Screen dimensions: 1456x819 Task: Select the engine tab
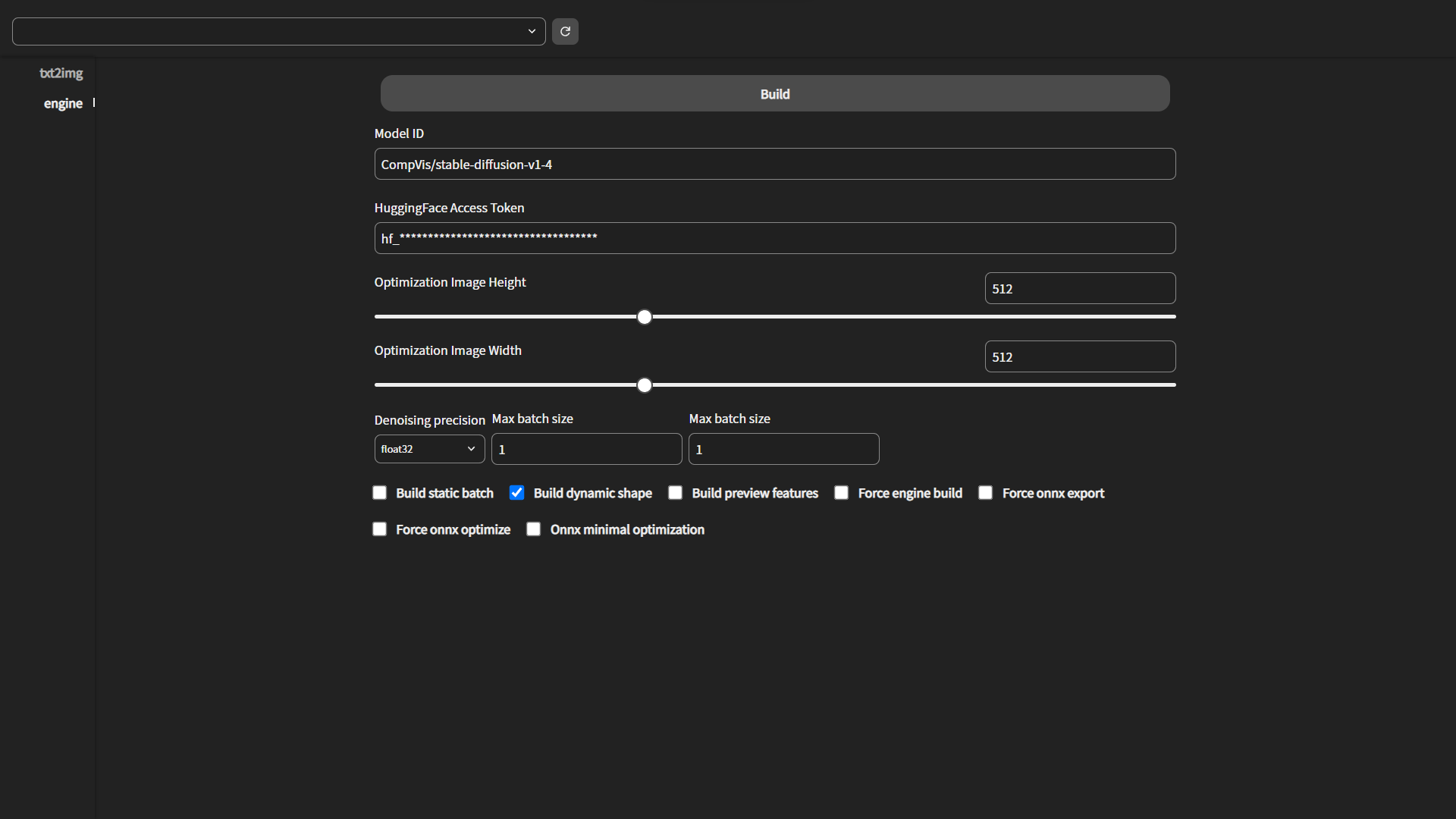[63, 103]
